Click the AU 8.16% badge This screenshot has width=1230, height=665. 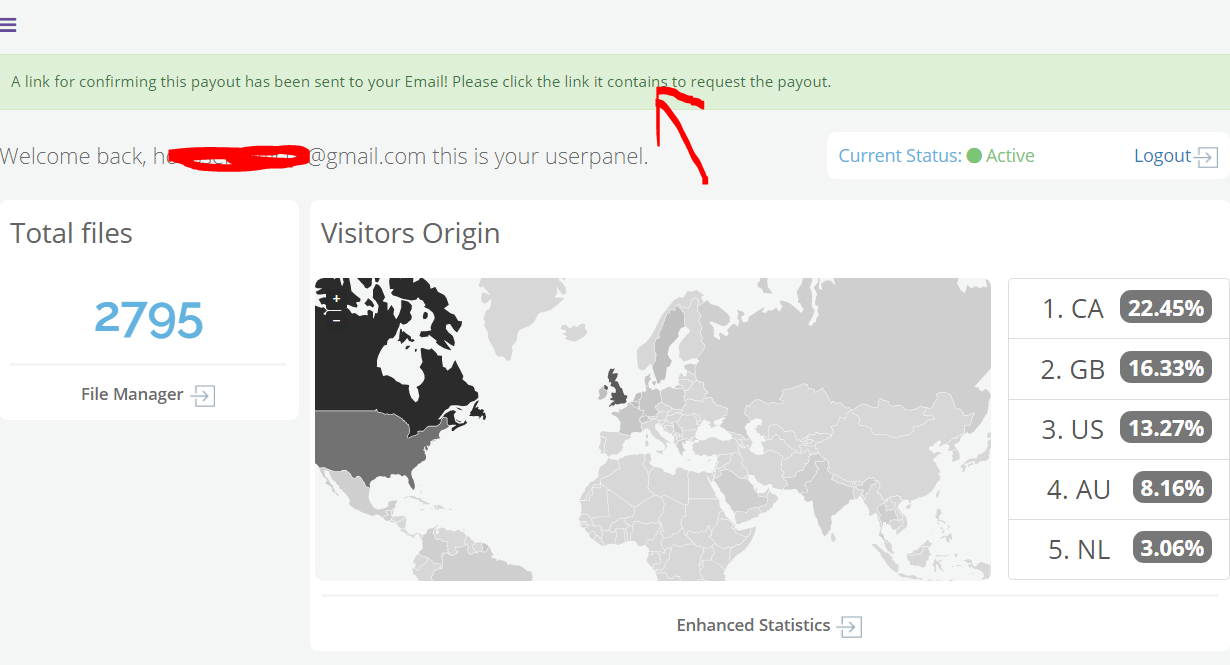click(x=1170, y=488)
